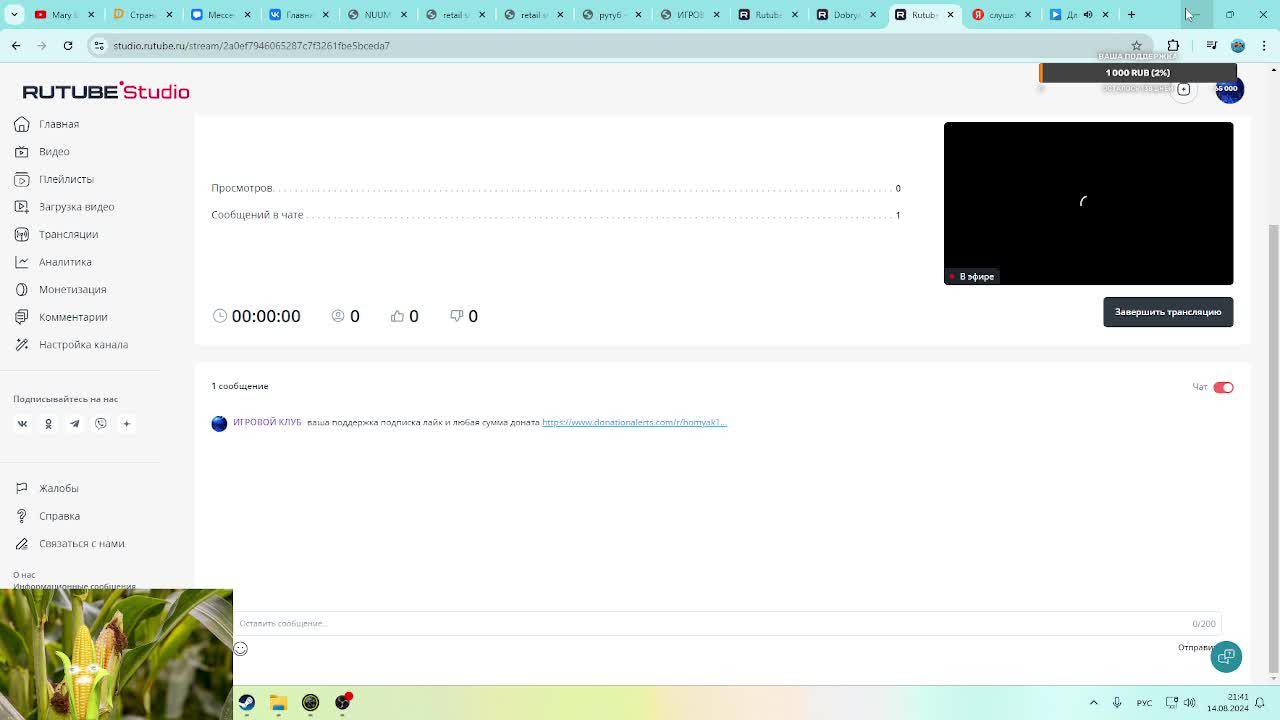Image resolution: width=1280 pixels, height=720 pixels.
Task: Bookmark page with star icon
Action: point(1136,46)
